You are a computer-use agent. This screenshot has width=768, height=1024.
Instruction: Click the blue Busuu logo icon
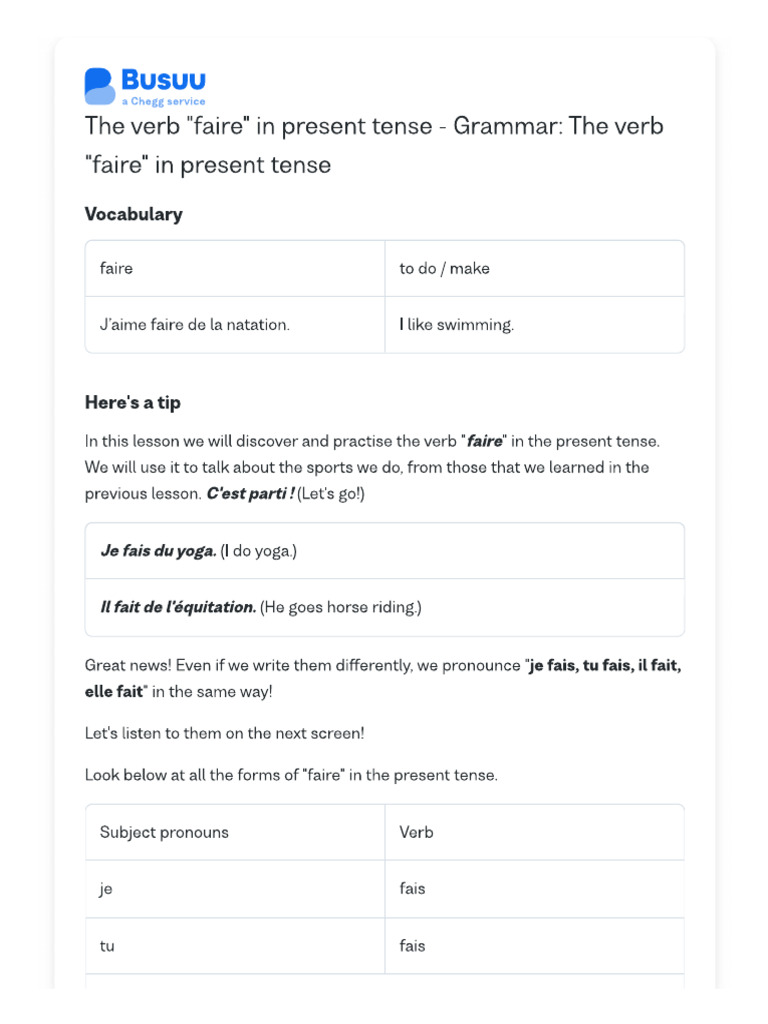(x=100, y=86)
